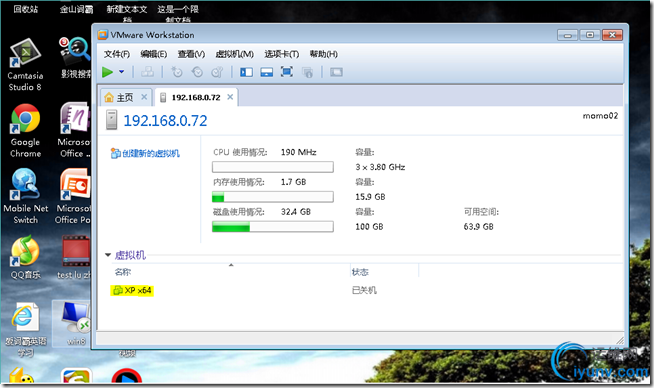Open the power options dropdown arrow
Image resolution: width=654 pixels, height=388 pixels.
pos(121,72)
